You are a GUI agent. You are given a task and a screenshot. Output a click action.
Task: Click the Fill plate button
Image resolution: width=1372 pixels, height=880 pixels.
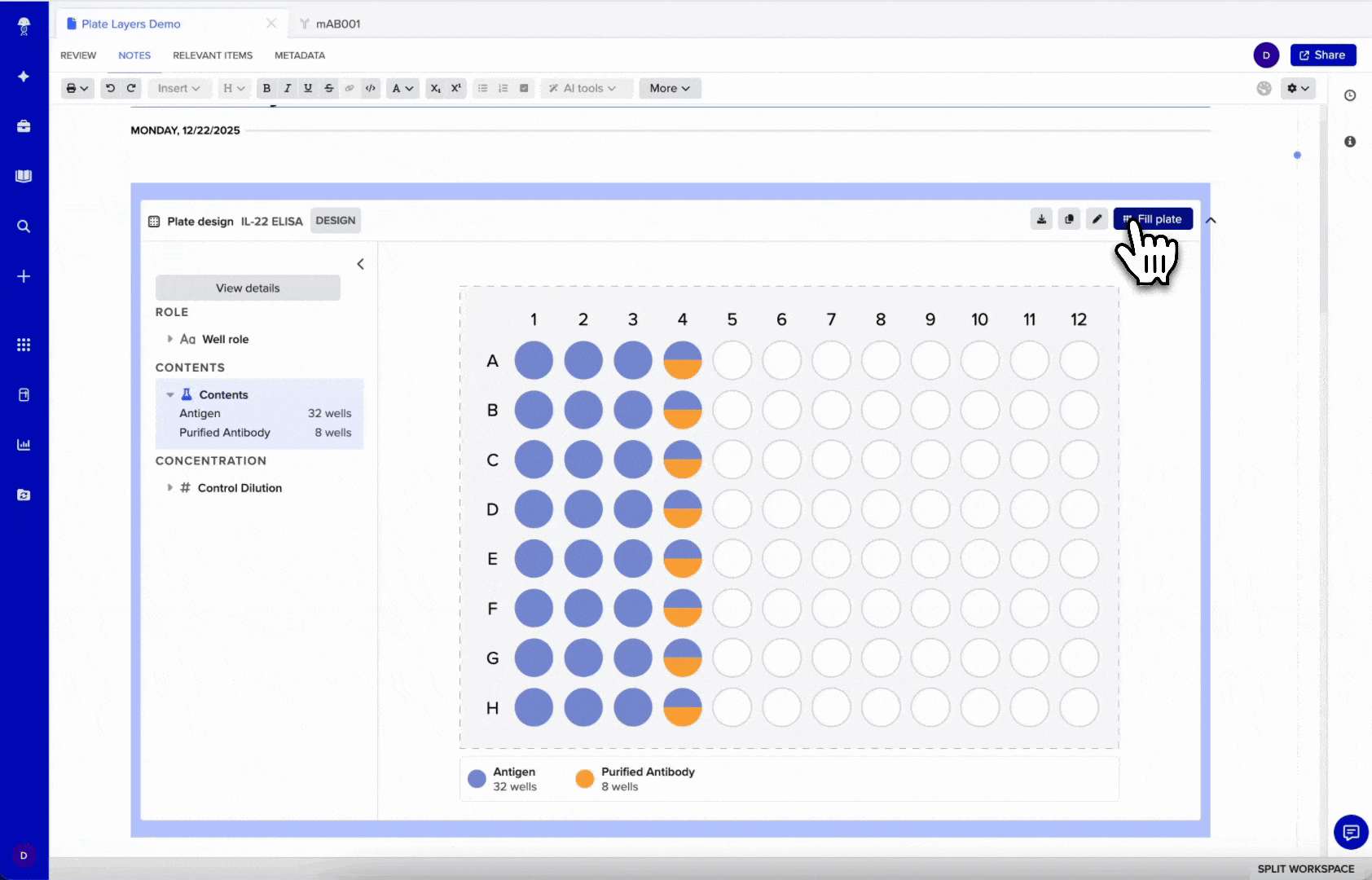[1153, 218]
